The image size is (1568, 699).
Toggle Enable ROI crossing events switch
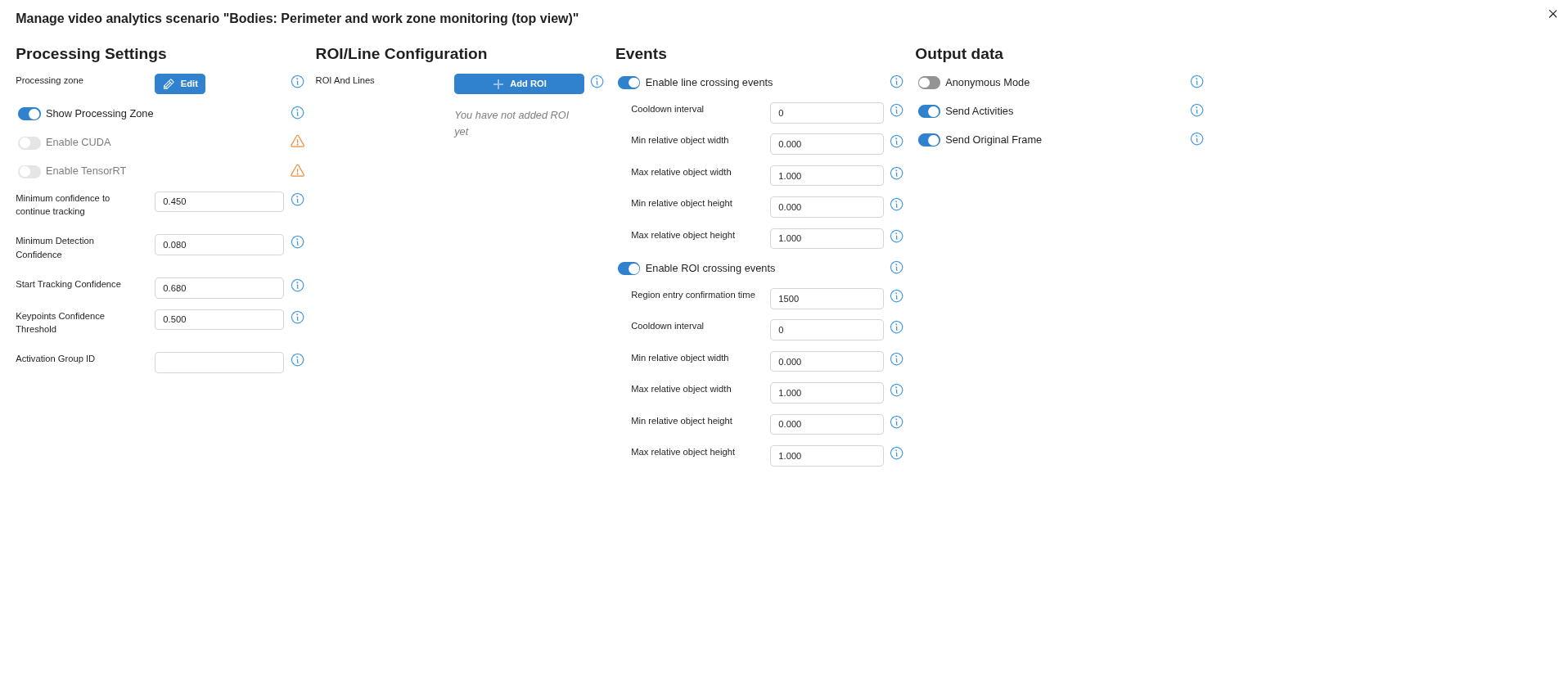[629, 268]
